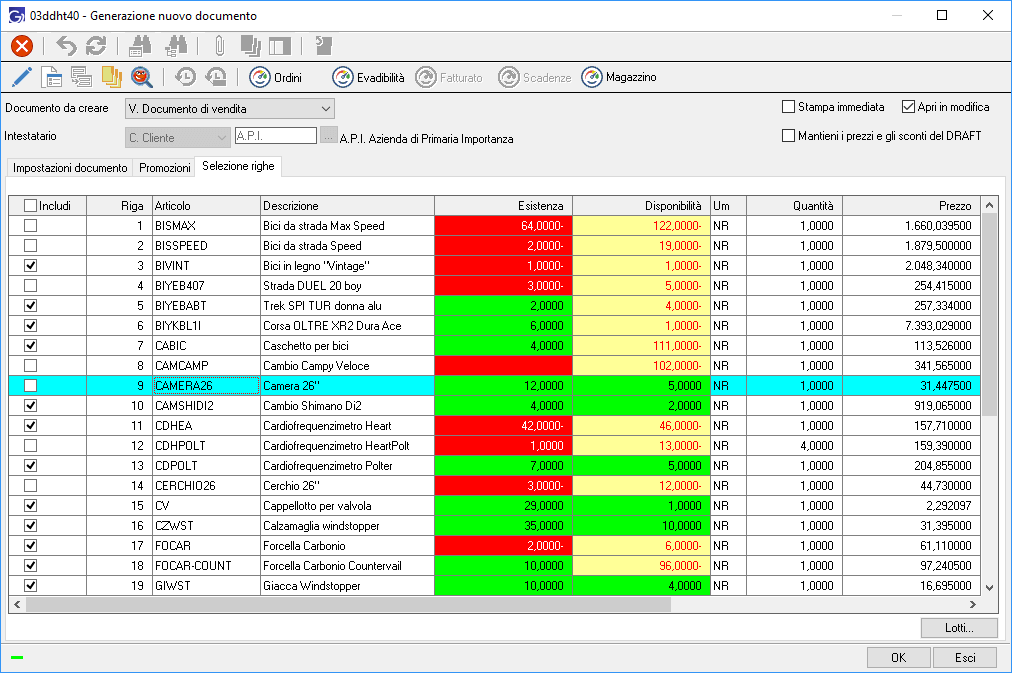Click the yellow sticky notes icon
The width and height of the screenshot is (1012, 673).
[111, 77]
